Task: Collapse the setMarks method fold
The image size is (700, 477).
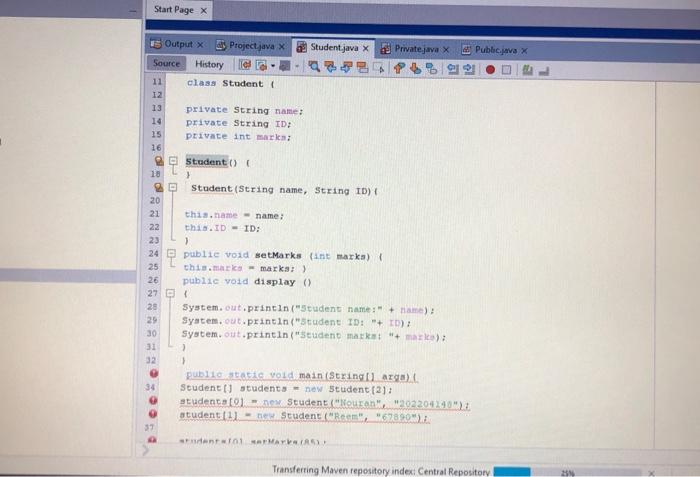Action: (x=171, y=254)
